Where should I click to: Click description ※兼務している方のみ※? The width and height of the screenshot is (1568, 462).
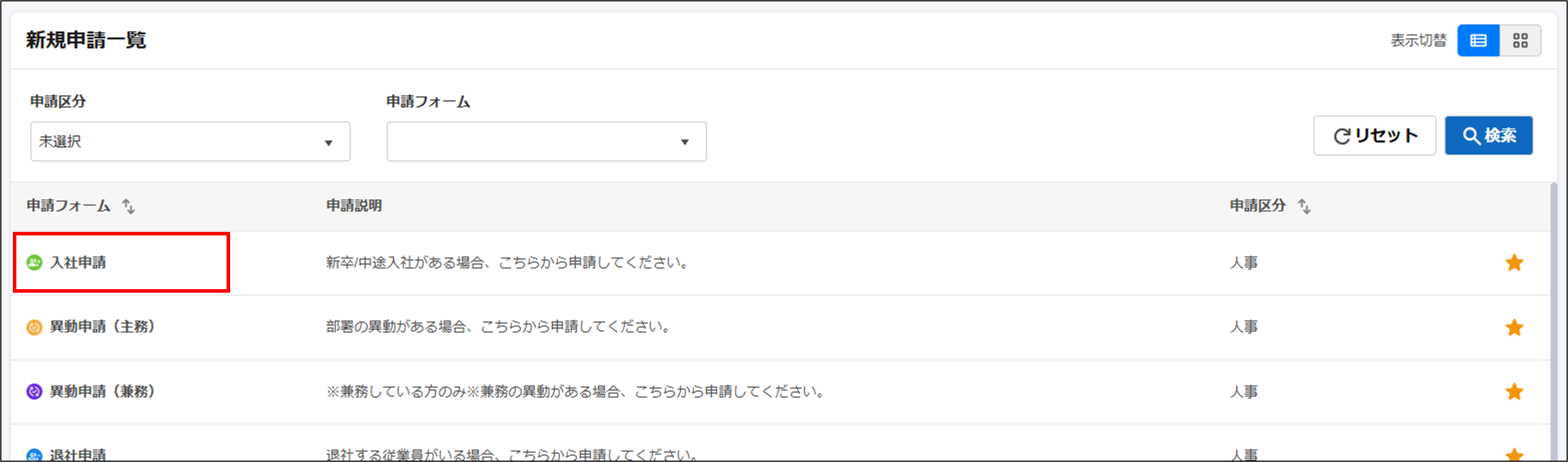pos(576,391)
